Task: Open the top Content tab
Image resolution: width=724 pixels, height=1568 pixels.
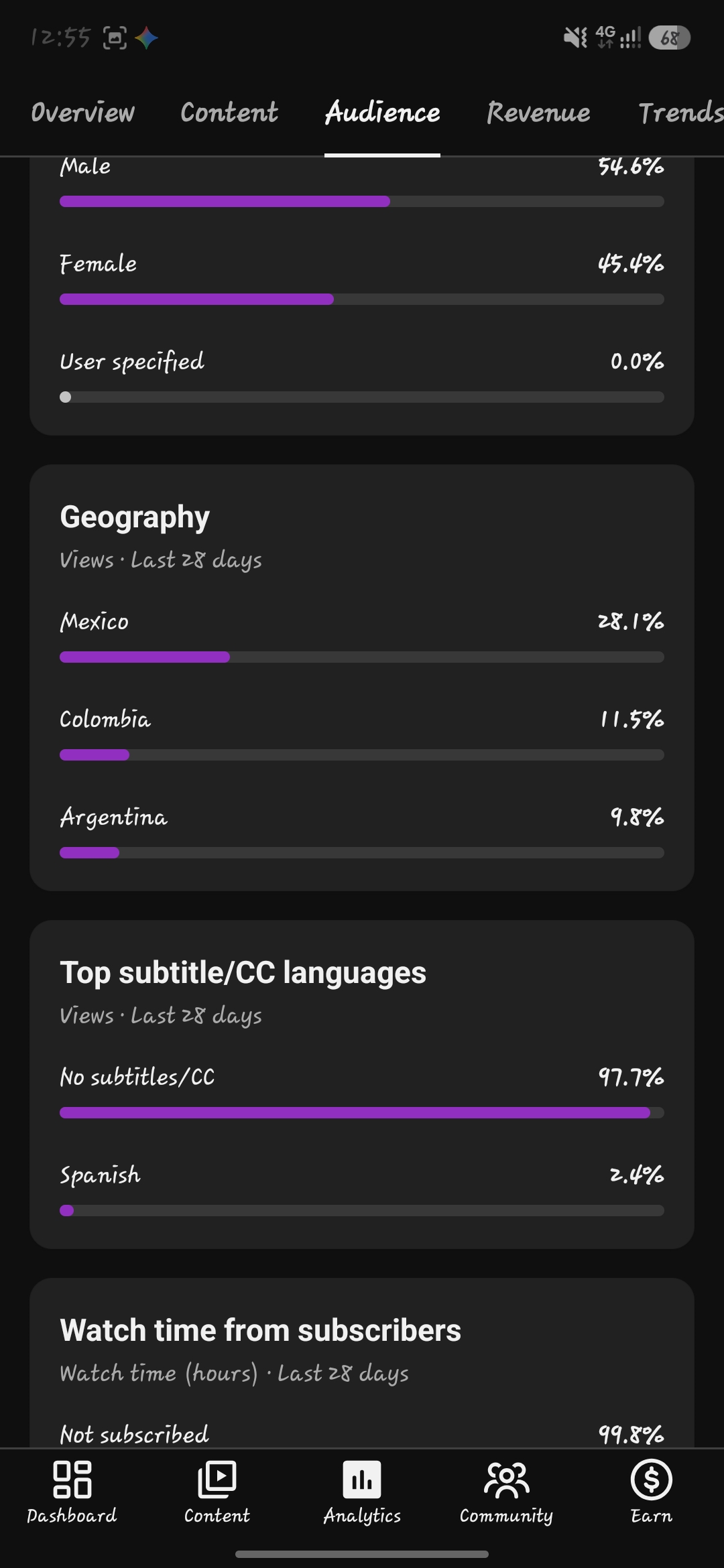Action: [x=229, y=113]
